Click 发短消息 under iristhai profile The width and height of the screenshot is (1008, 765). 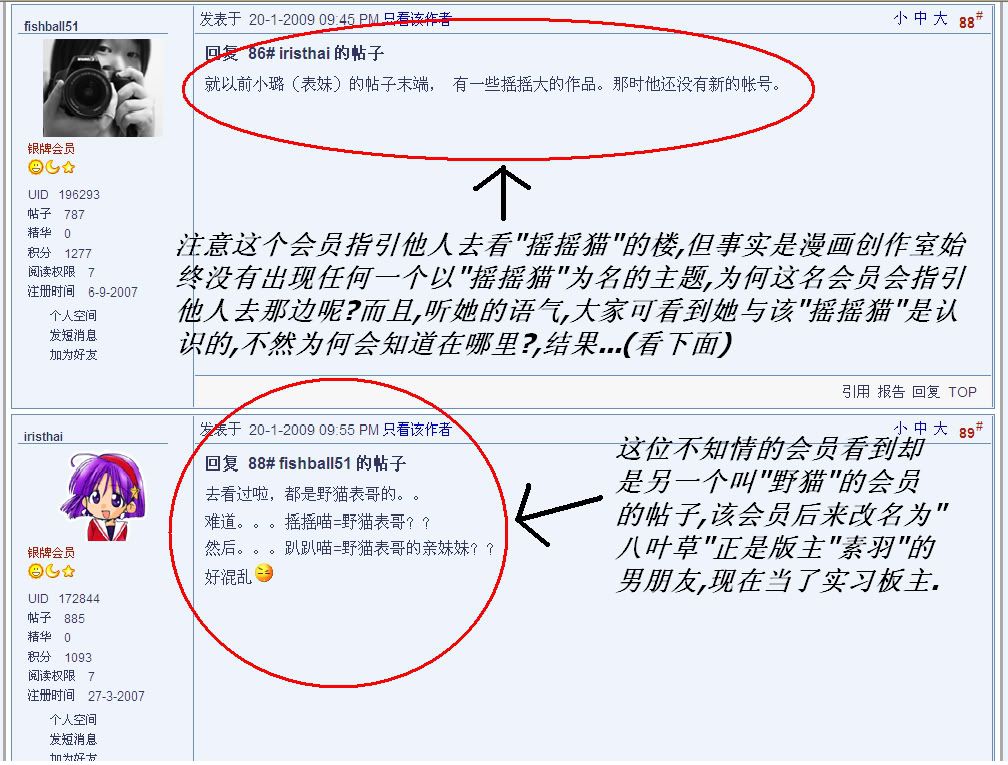tap(73, 739)
